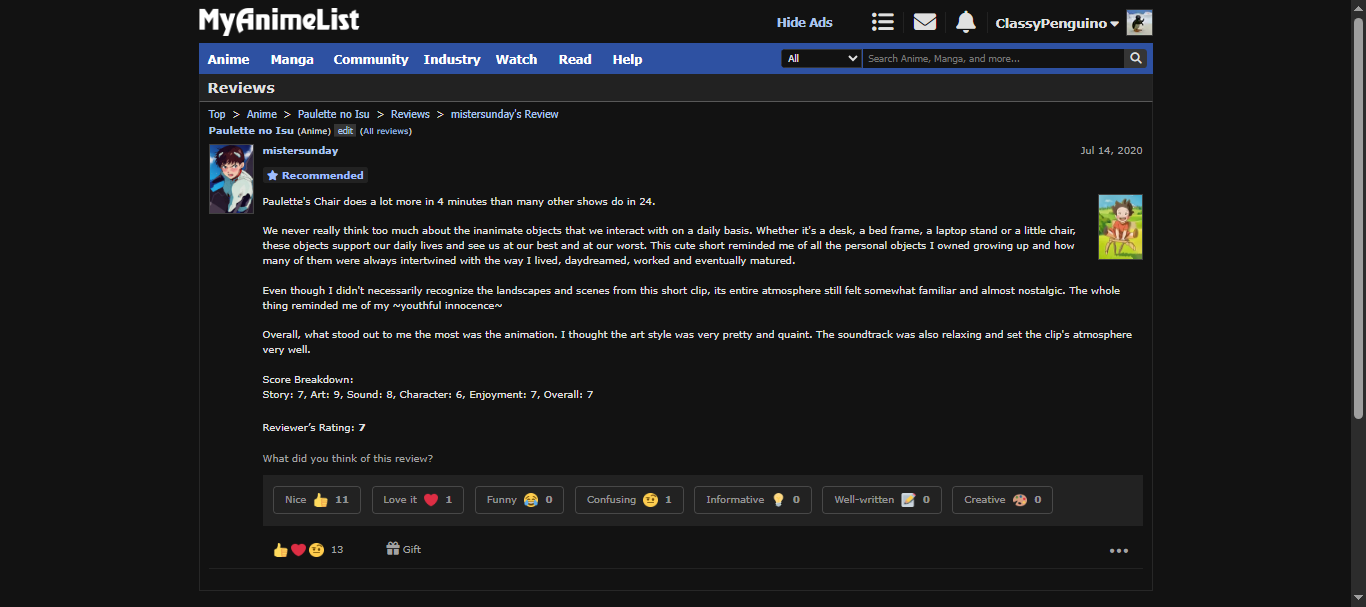
Task: Open the Manga menu
Action: [292, 59]
